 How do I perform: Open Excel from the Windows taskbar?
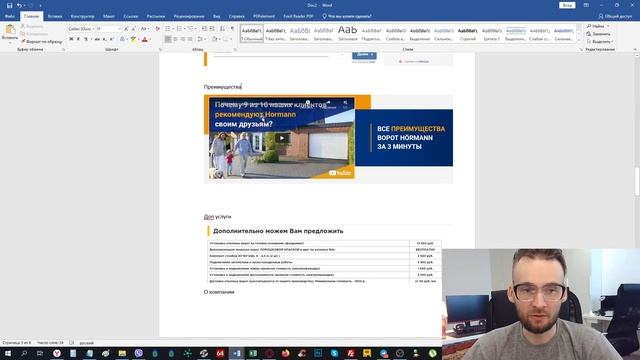coord(253,353)
